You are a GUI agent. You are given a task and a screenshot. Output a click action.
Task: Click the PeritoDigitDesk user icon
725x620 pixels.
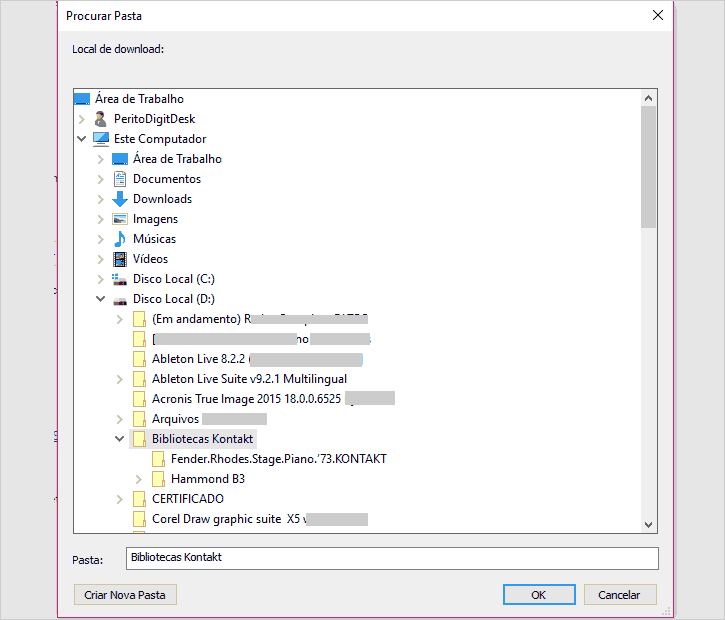[101, 119]
